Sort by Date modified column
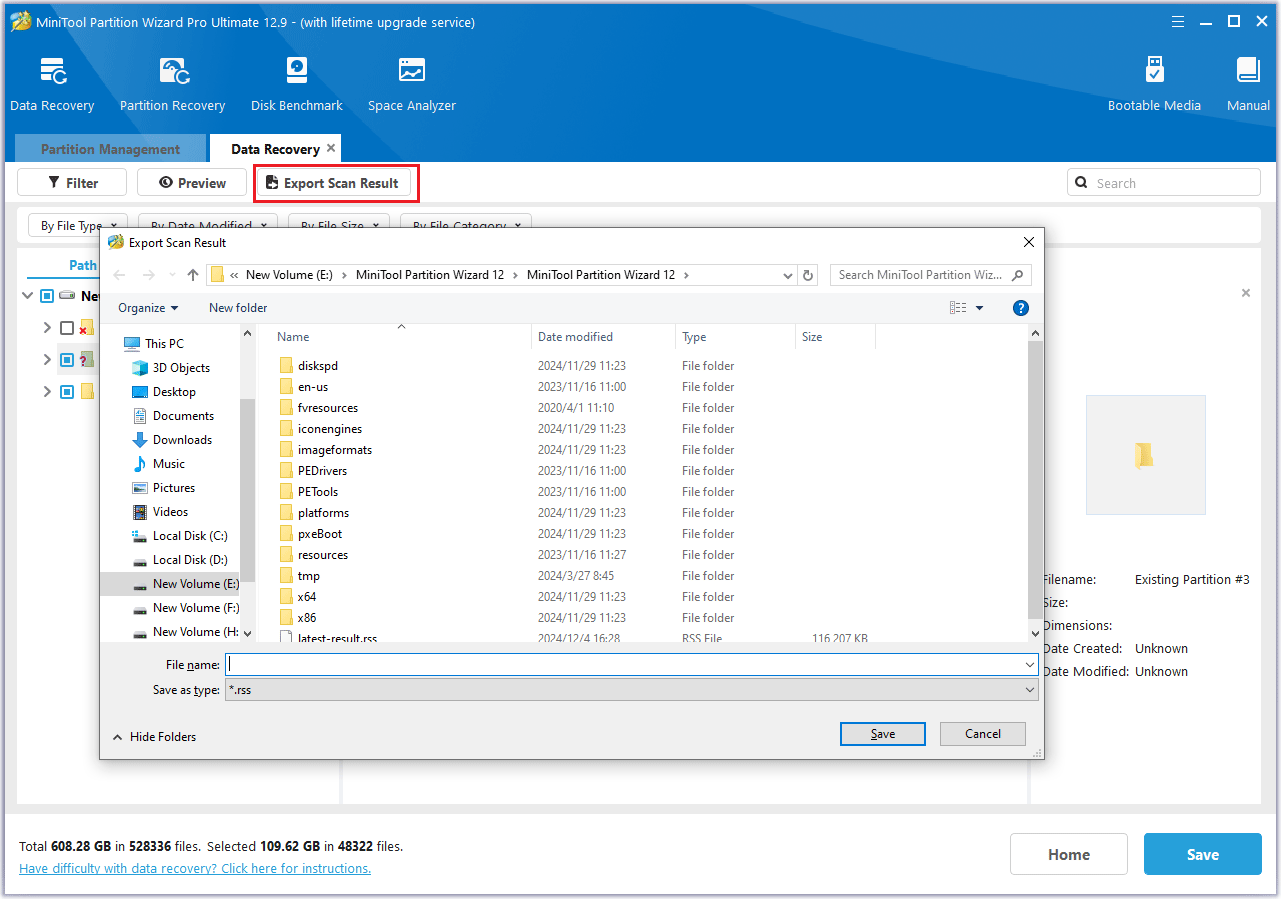 pyautogui.click(x=603, y=337)
